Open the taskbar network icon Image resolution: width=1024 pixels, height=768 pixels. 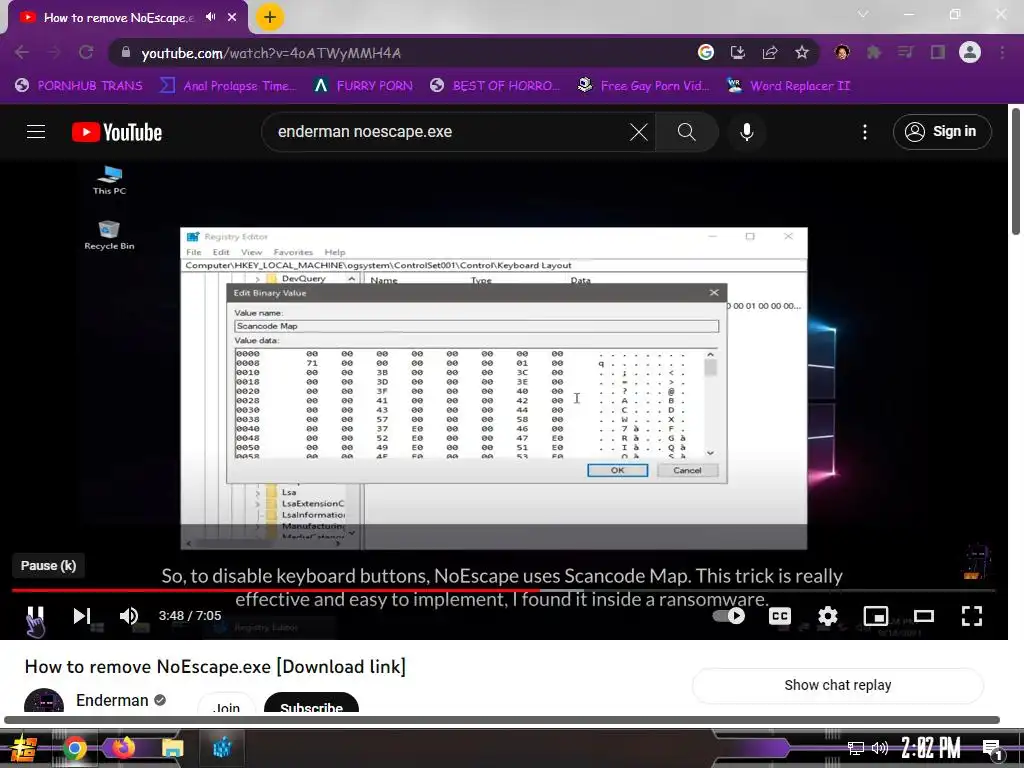tap(855, 748)
